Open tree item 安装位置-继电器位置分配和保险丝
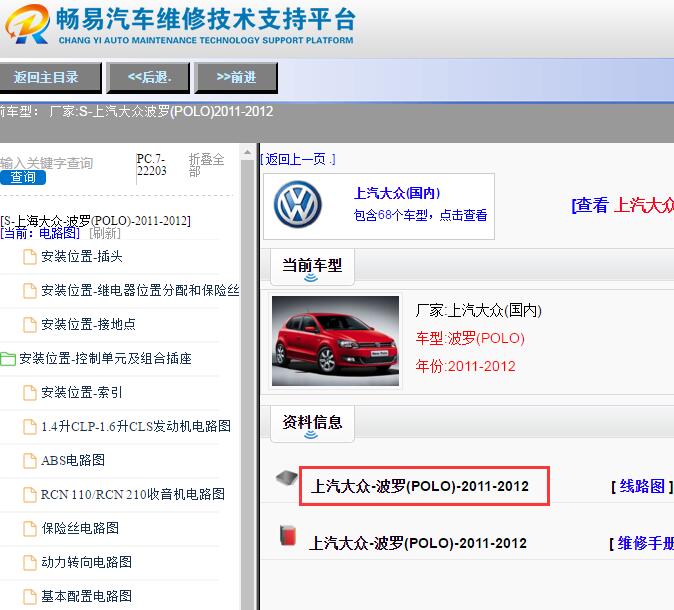Viewport: 674px width, 610px height. [140, 291]
